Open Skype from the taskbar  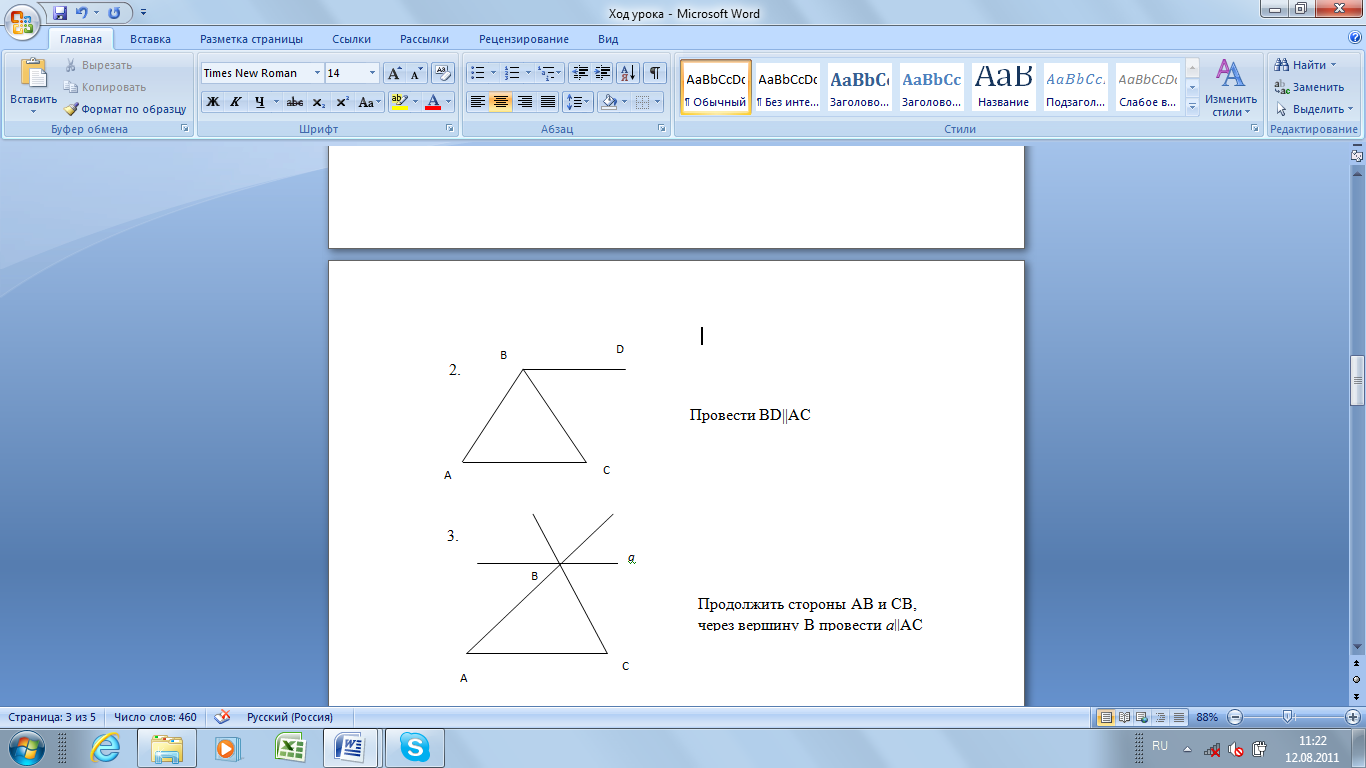click(413, 747)
